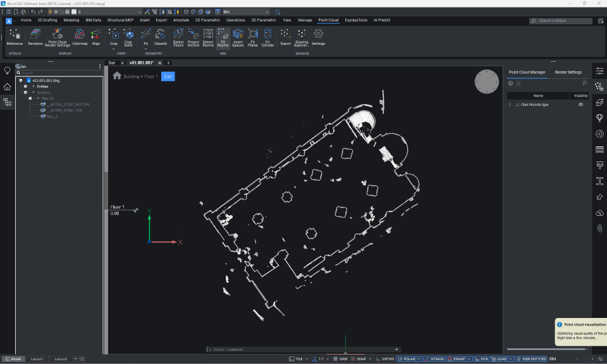Add a new document tab with plus

coord(168,63)
